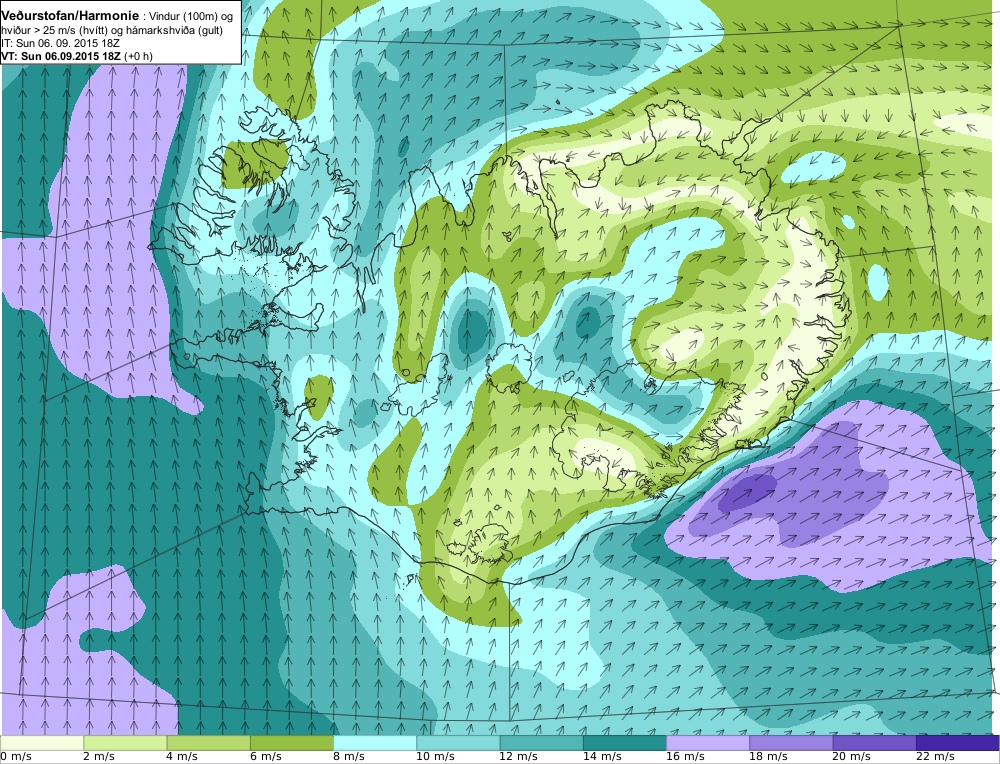The height and width of the screenshot is (764, 1000).
Task: Click the 22 m/s dark purple swatch
Action: [957, 743]
